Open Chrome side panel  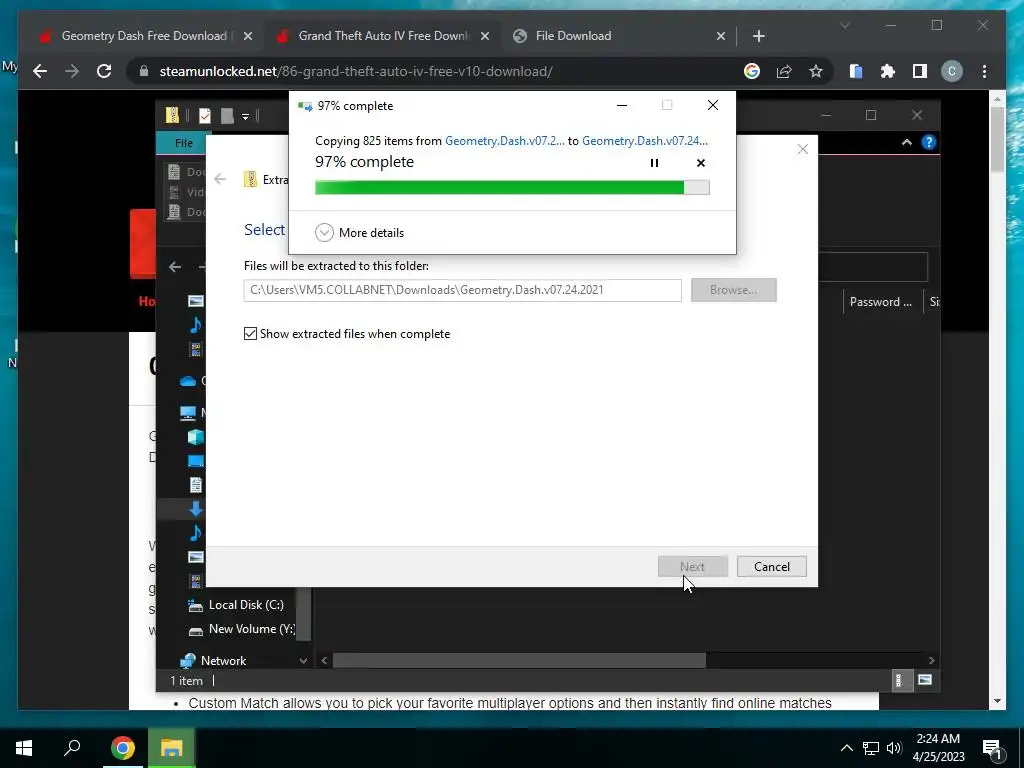(920, 71)
